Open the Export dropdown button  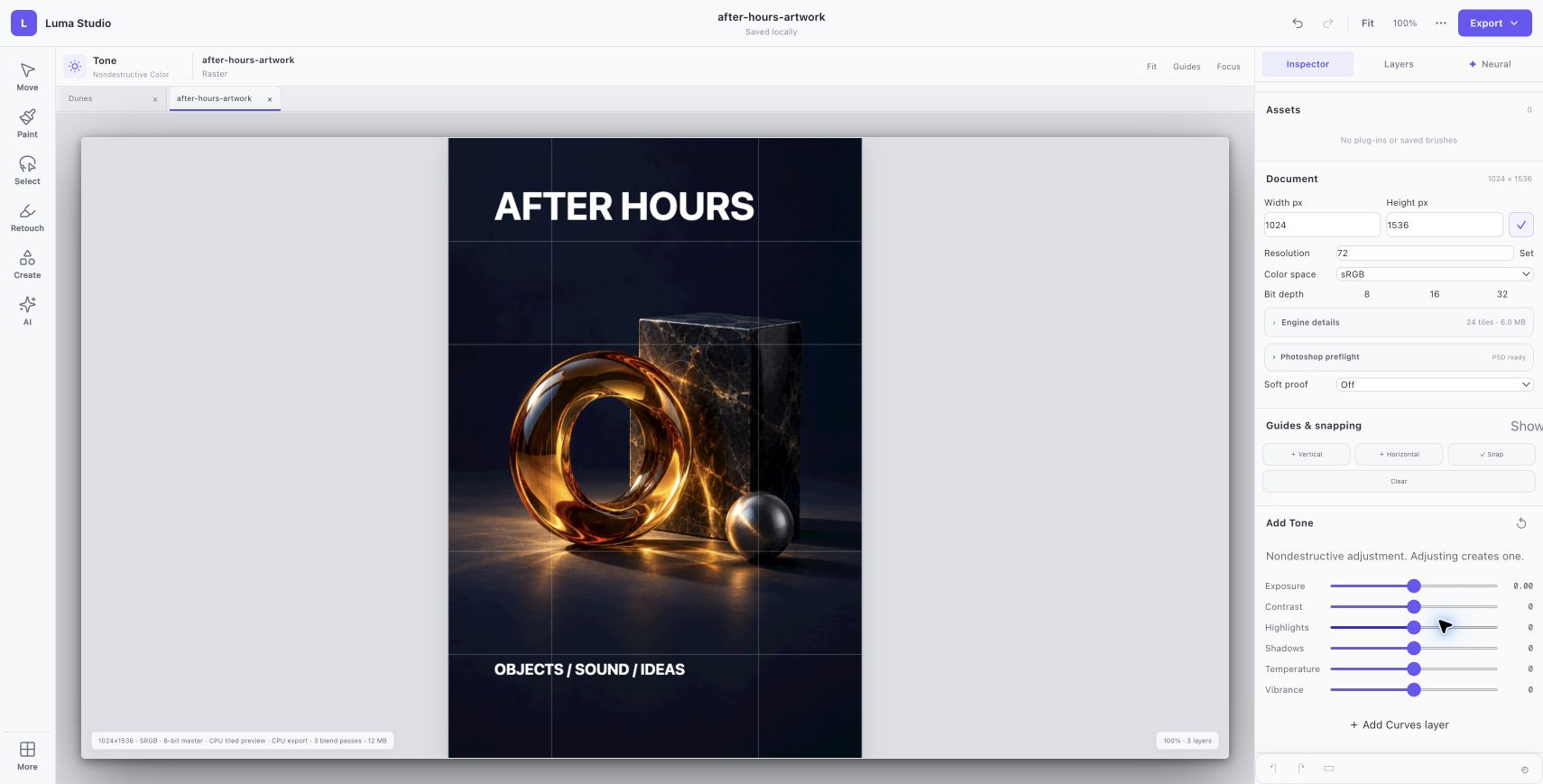tap(1494, 23)
